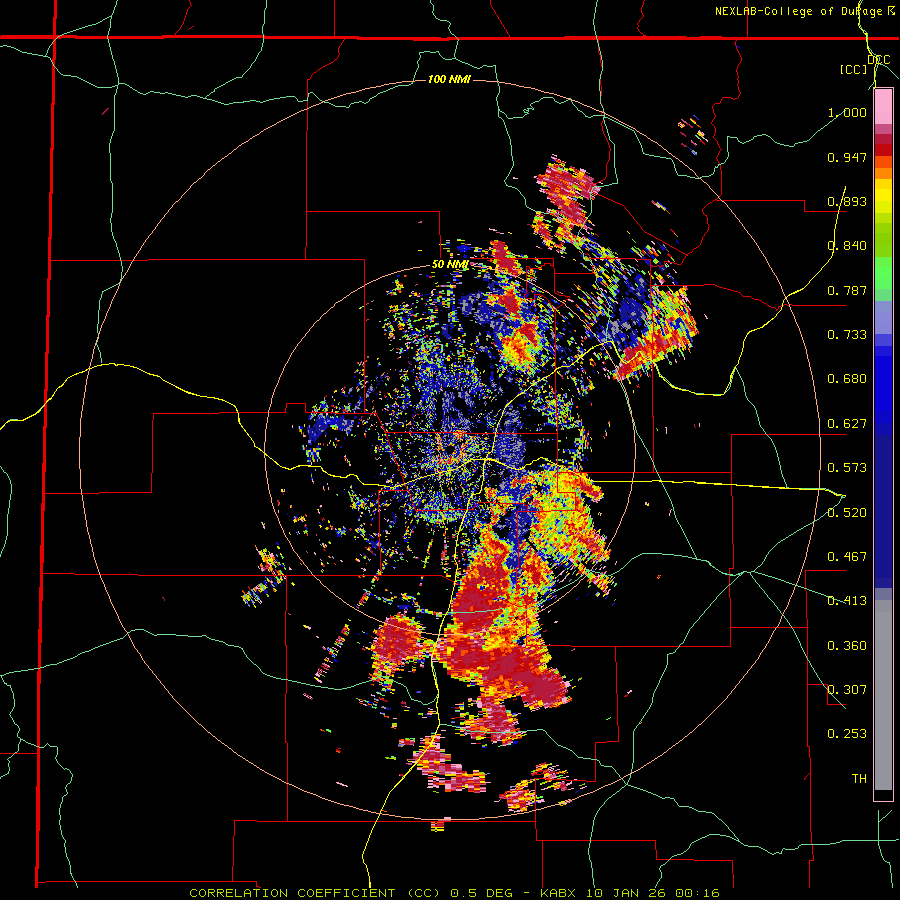Select the 0.520 legend value
The width and height of the screenshot is (900, 900).
point(847,512)
